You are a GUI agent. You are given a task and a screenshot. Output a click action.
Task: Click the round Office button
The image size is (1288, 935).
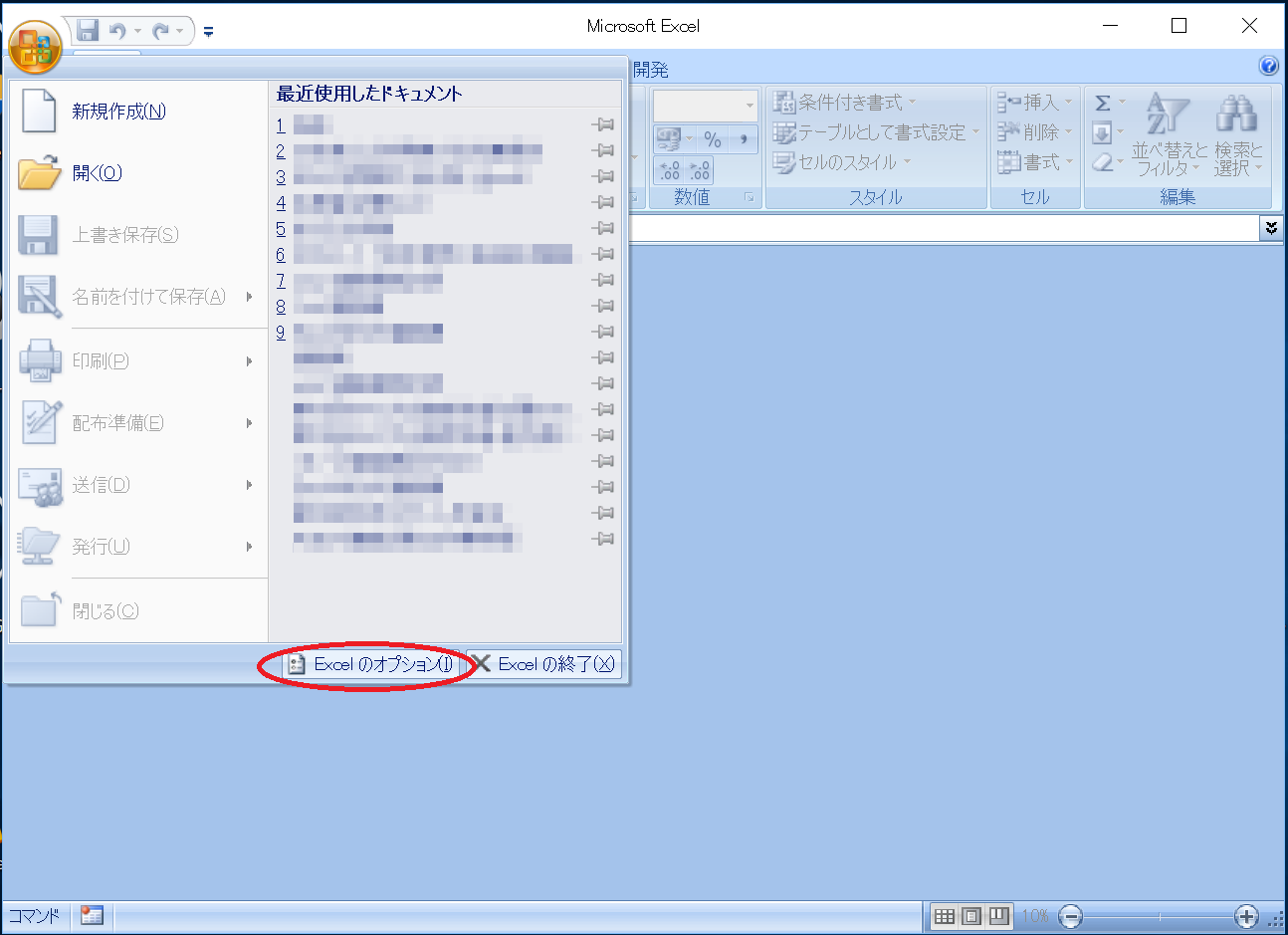pyautogui.click(x=35, y=47)
